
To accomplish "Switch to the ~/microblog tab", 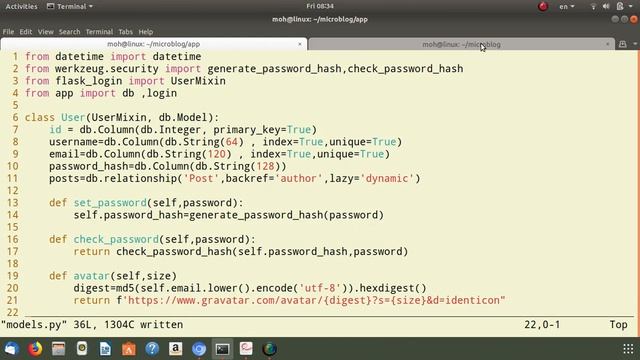I will (x=461, y=44).
